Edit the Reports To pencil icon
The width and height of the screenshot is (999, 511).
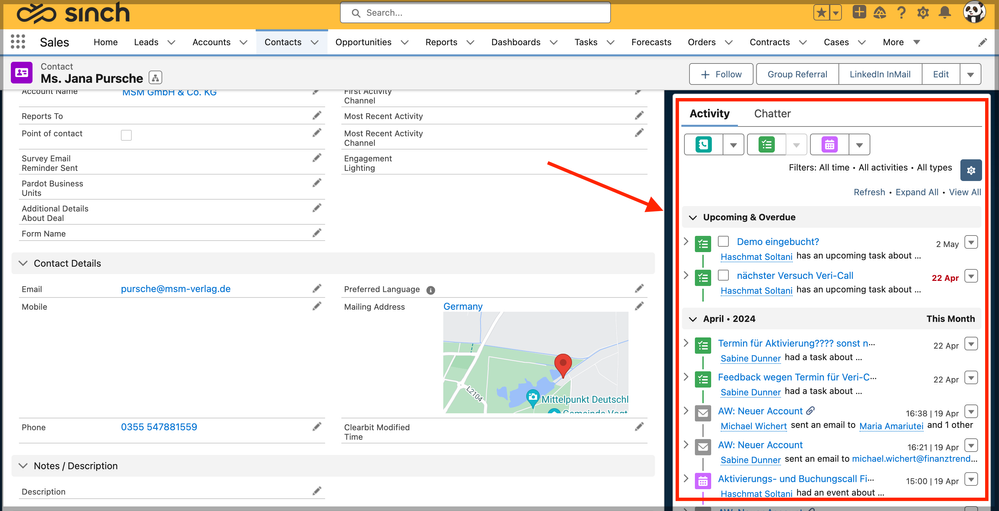click(x=317, y=115)
